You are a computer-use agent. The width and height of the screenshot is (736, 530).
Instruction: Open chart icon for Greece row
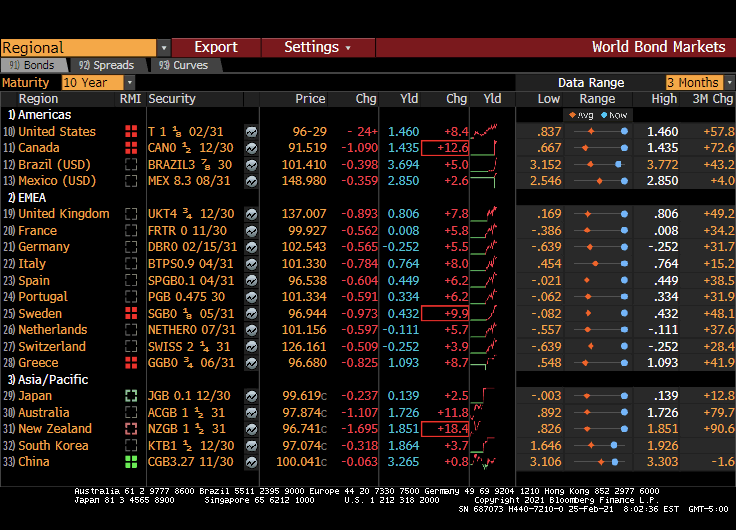[252, 363]
